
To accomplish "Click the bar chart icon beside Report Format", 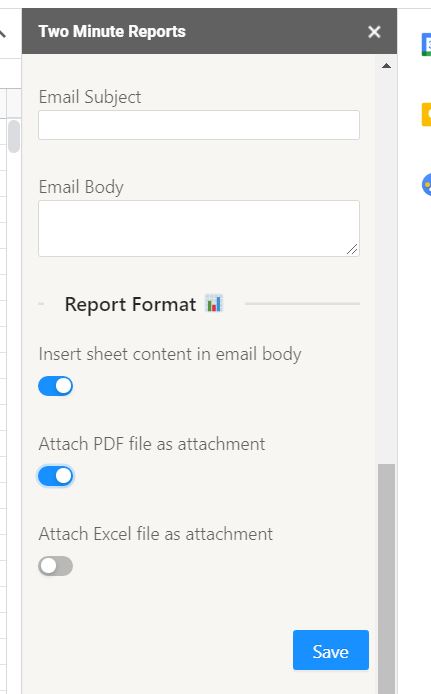I will 214,304.
